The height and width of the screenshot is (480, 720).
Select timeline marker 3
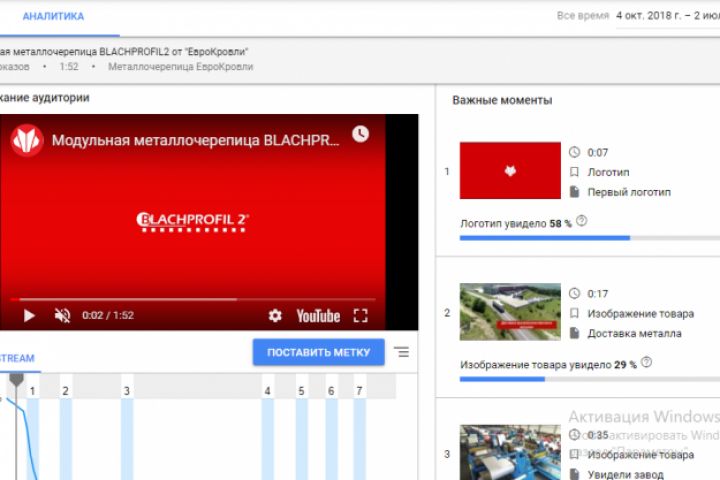(x=127, y=391)
